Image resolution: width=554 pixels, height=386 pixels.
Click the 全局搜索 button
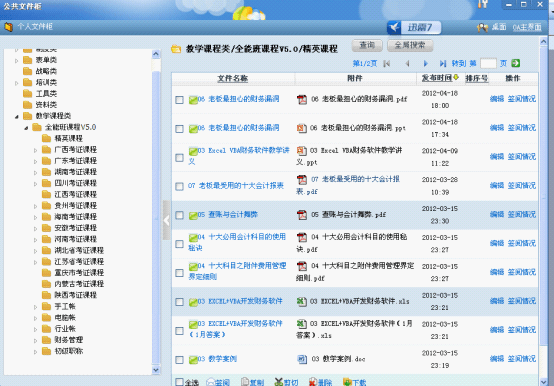(x=410, y=45)
